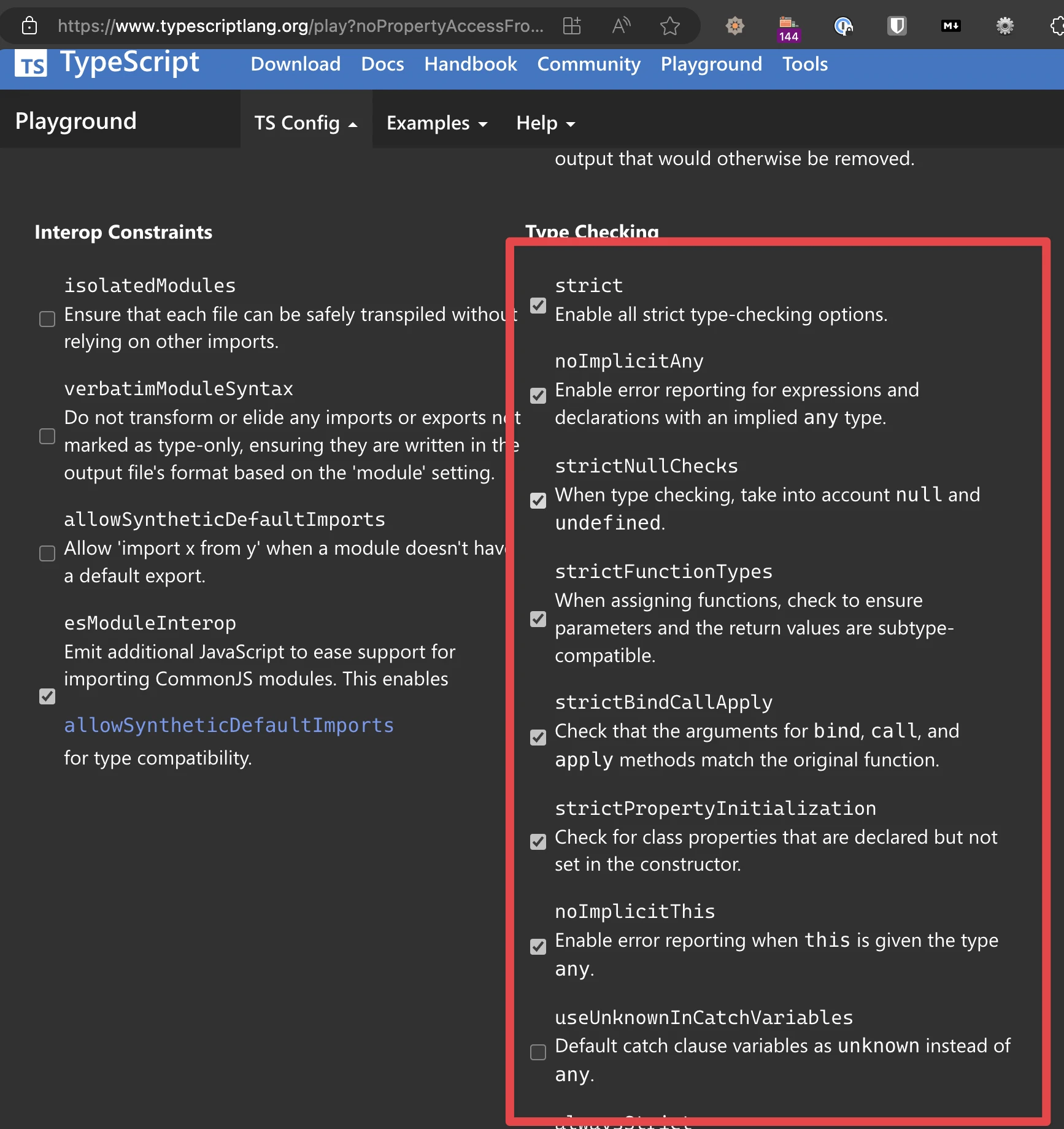Click the Type Checking heading
The height and width of the screenshot is (1129, 1064).
click(592, 231)
